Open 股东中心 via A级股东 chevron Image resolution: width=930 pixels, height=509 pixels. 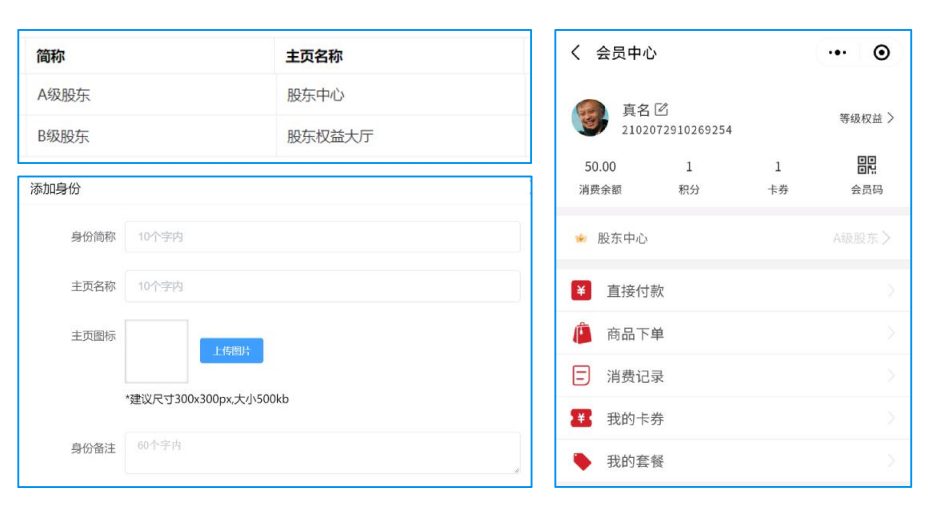[886, 238]
